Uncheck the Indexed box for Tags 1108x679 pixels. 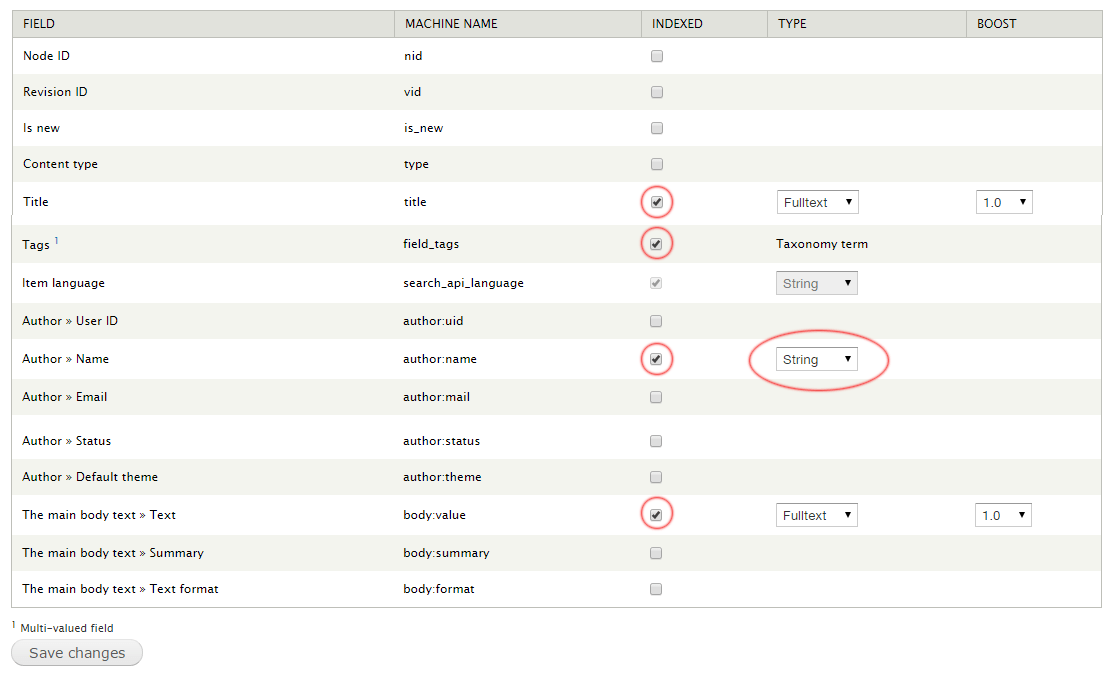point(656,243)
